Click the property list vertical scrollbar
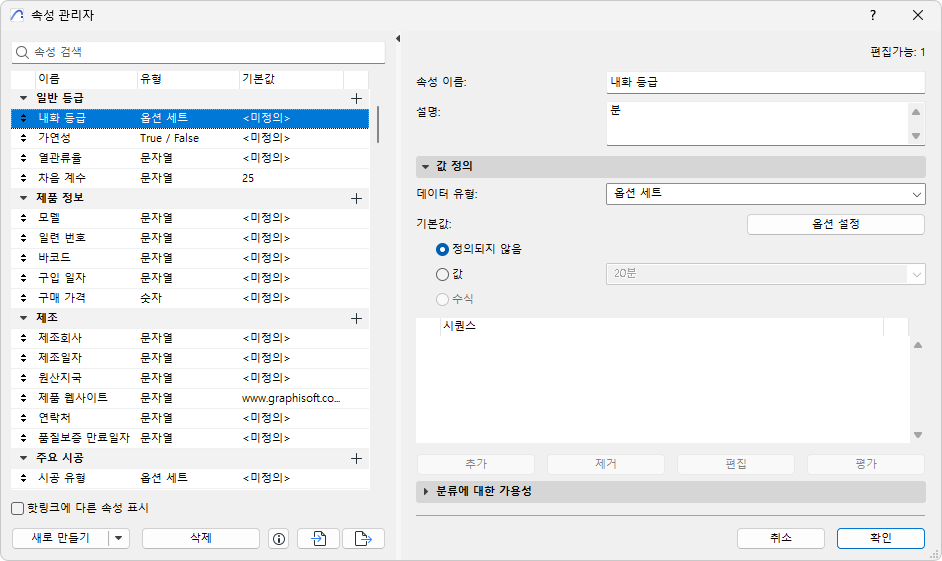 377,125
